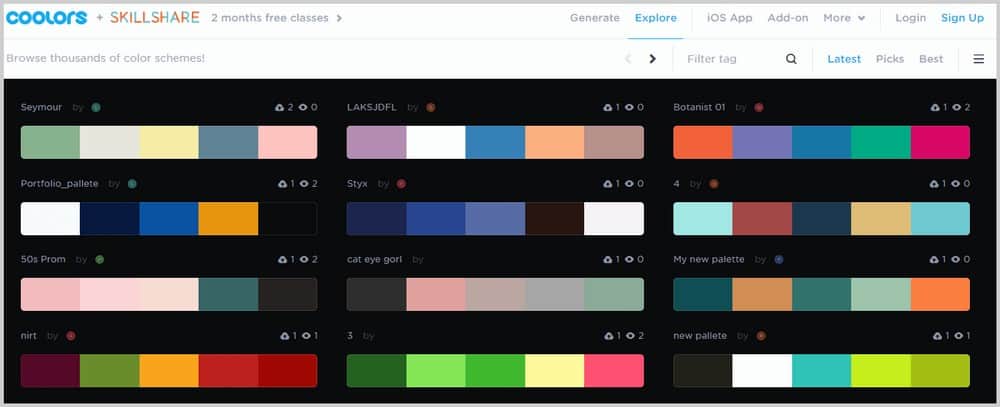Show Best palettes
This screenshot has width=1000, height=407.
point(930,59)
